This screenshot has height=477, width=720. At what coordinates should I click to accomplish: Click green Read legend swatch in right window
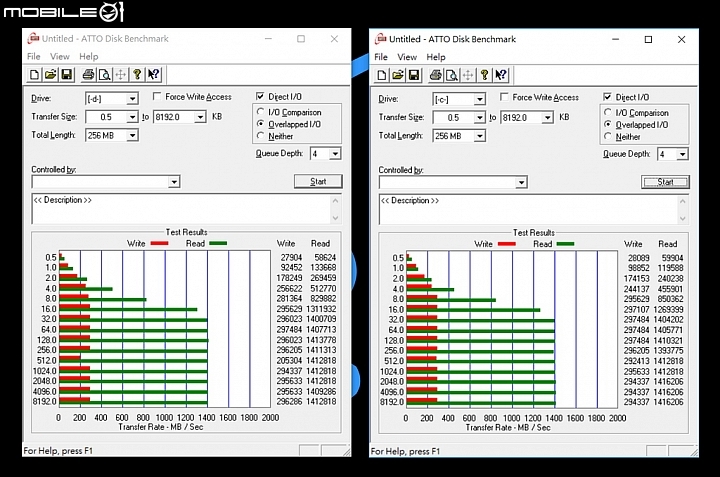[x=565, y=244]
